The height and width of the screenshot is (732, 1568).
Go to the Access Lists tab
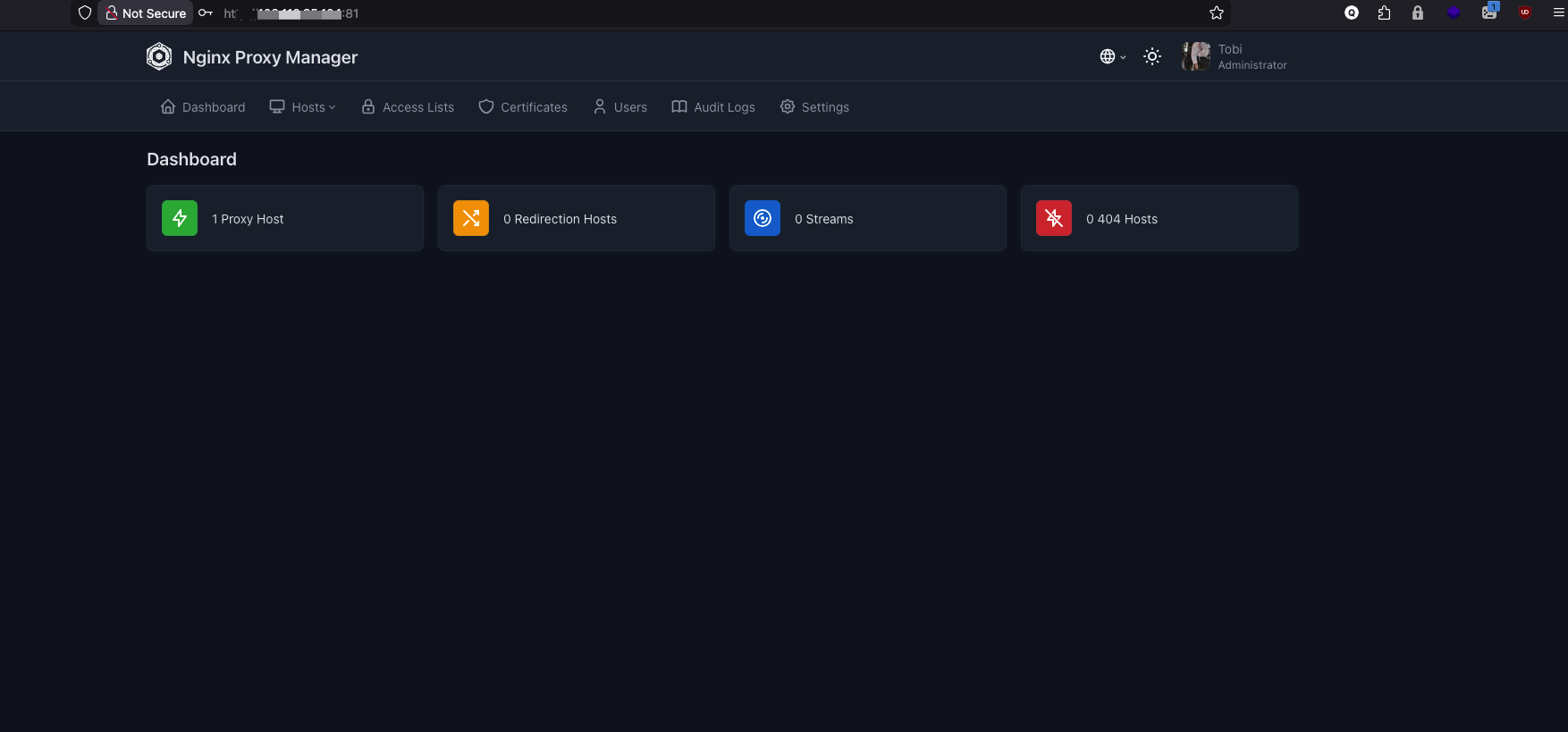408,107
